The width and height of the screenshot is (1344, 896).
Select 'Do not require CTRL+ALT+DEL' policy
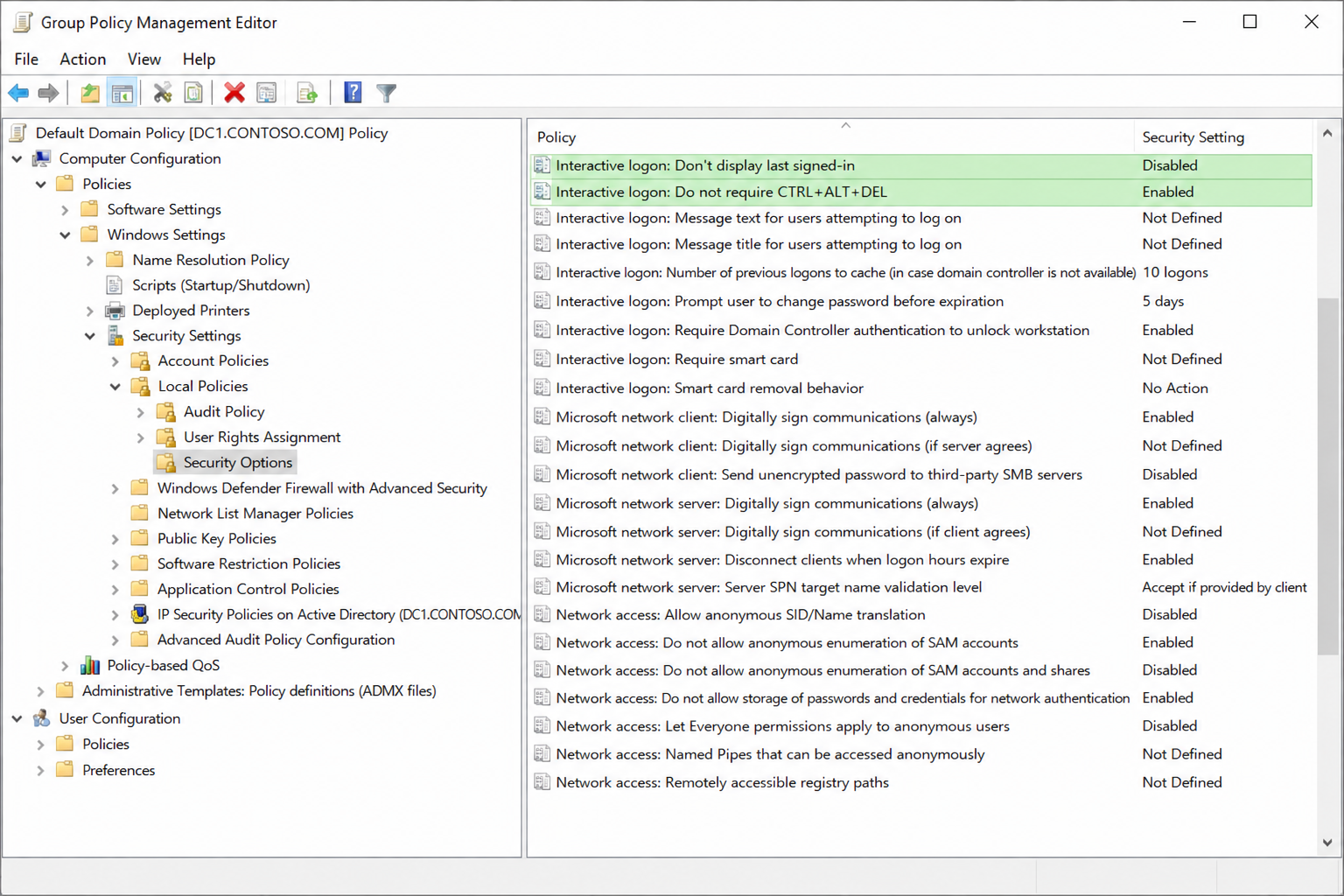click(921, 192)
